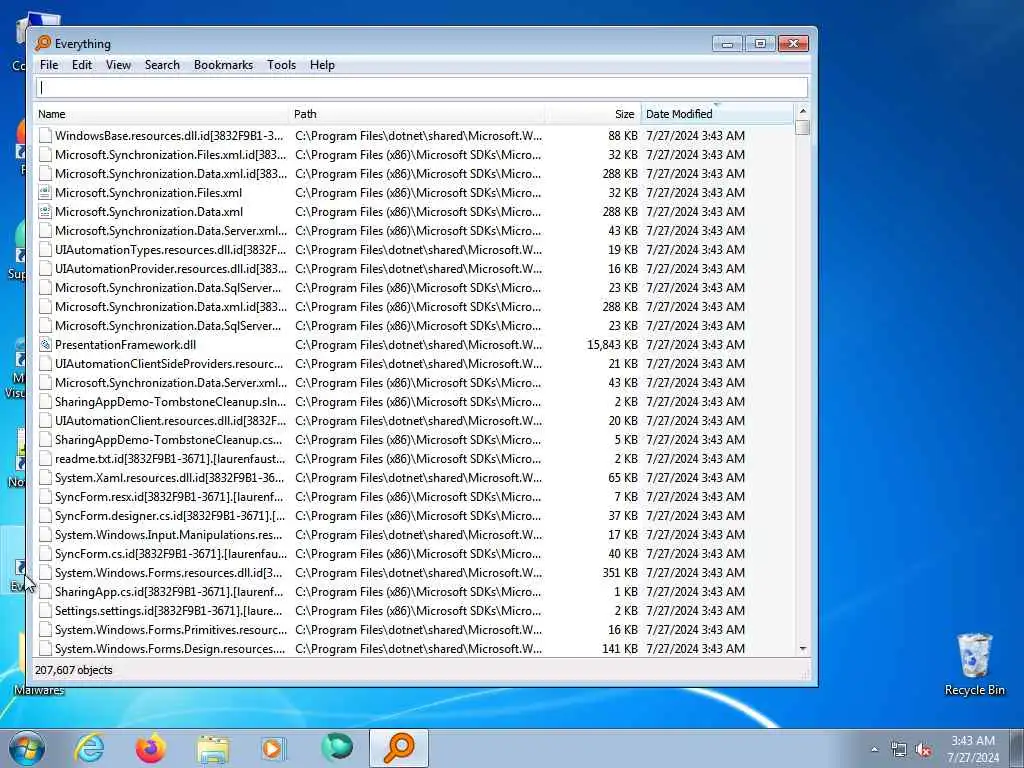
Task: Click file icon of SharingApp.cs.id row
Action: click(x=45, y=592)
